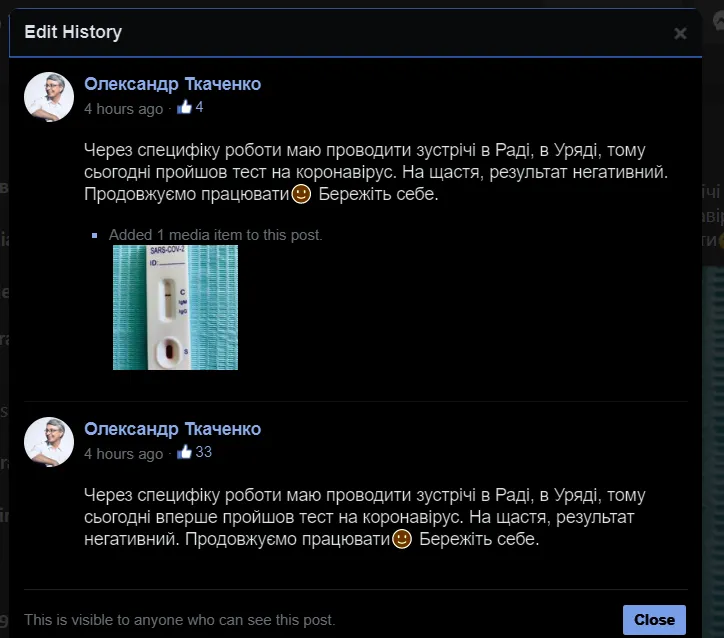Click the thumbs-up icon beside count 4
Image resolution: width=724 pixels, height=638 pixels.
184,108
